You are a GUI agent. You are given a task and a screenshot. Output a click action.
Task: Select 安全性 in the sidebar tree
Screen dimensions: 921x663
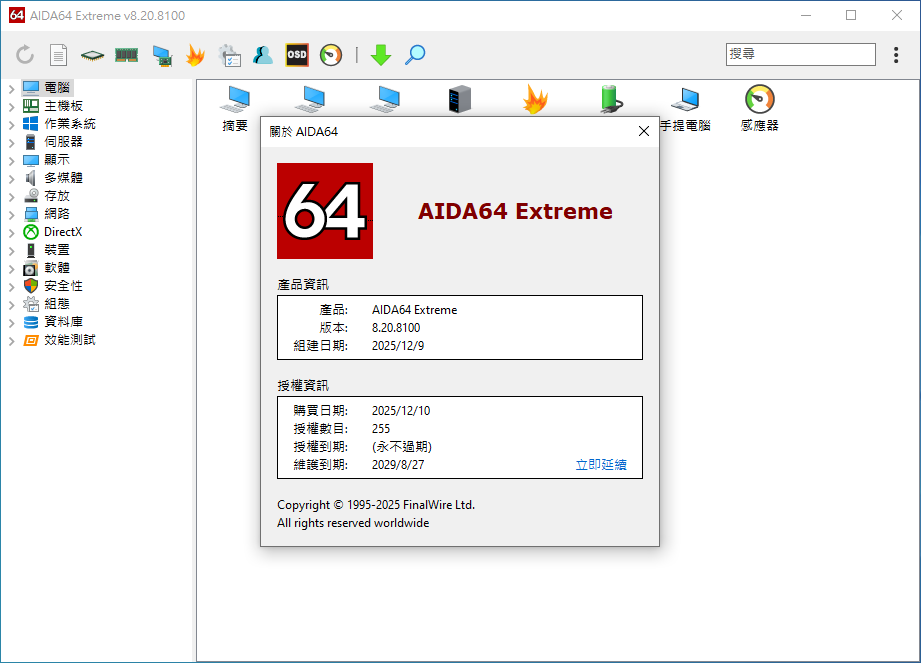pyautogui.click(x=63, y=286)
